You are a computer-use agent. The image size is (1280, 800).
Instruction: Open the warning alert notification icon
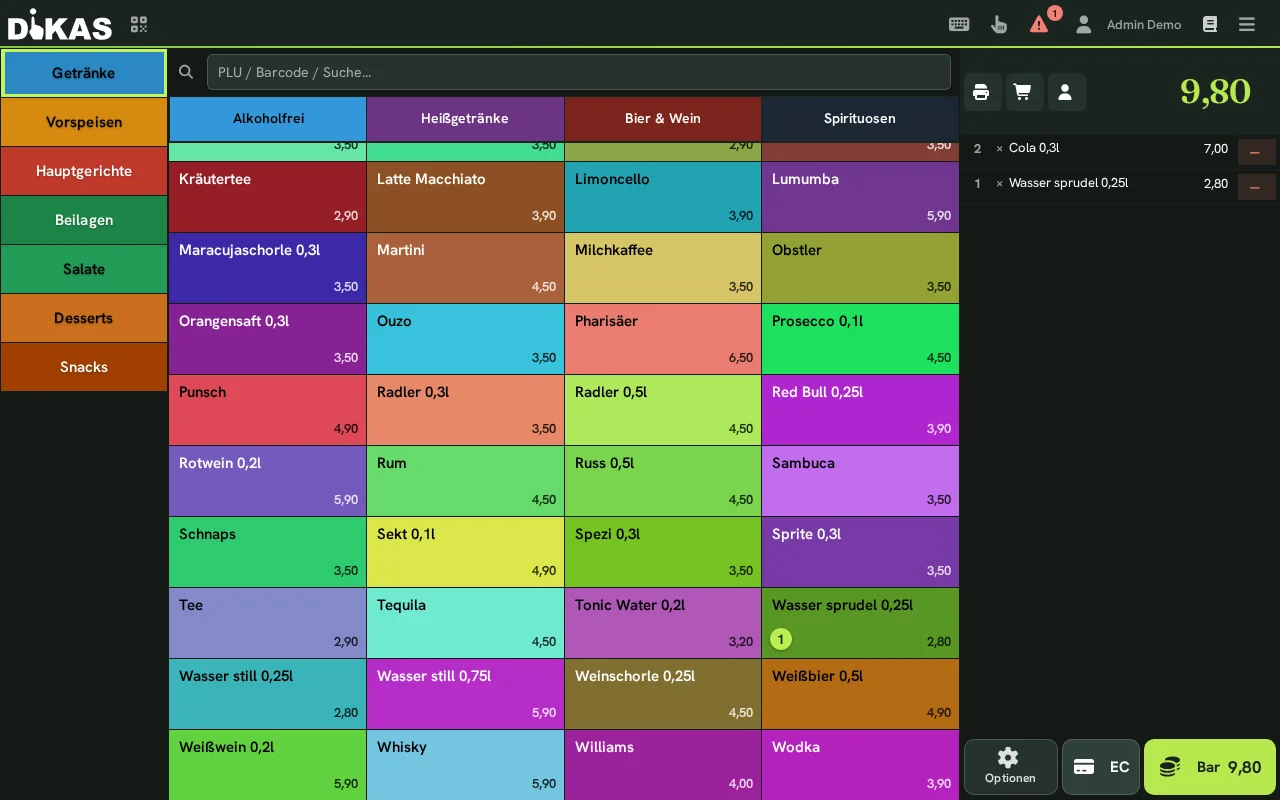click(x=1040, y=24)
